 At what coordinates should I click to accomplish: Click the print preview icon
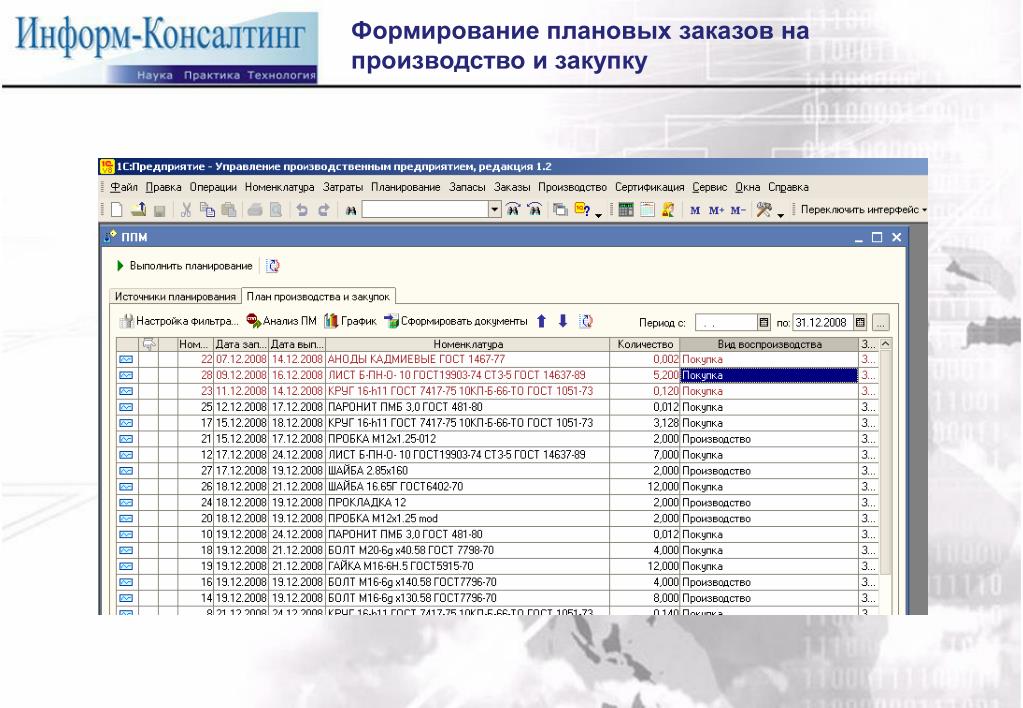pyautogui.click(x=276, y=209)
